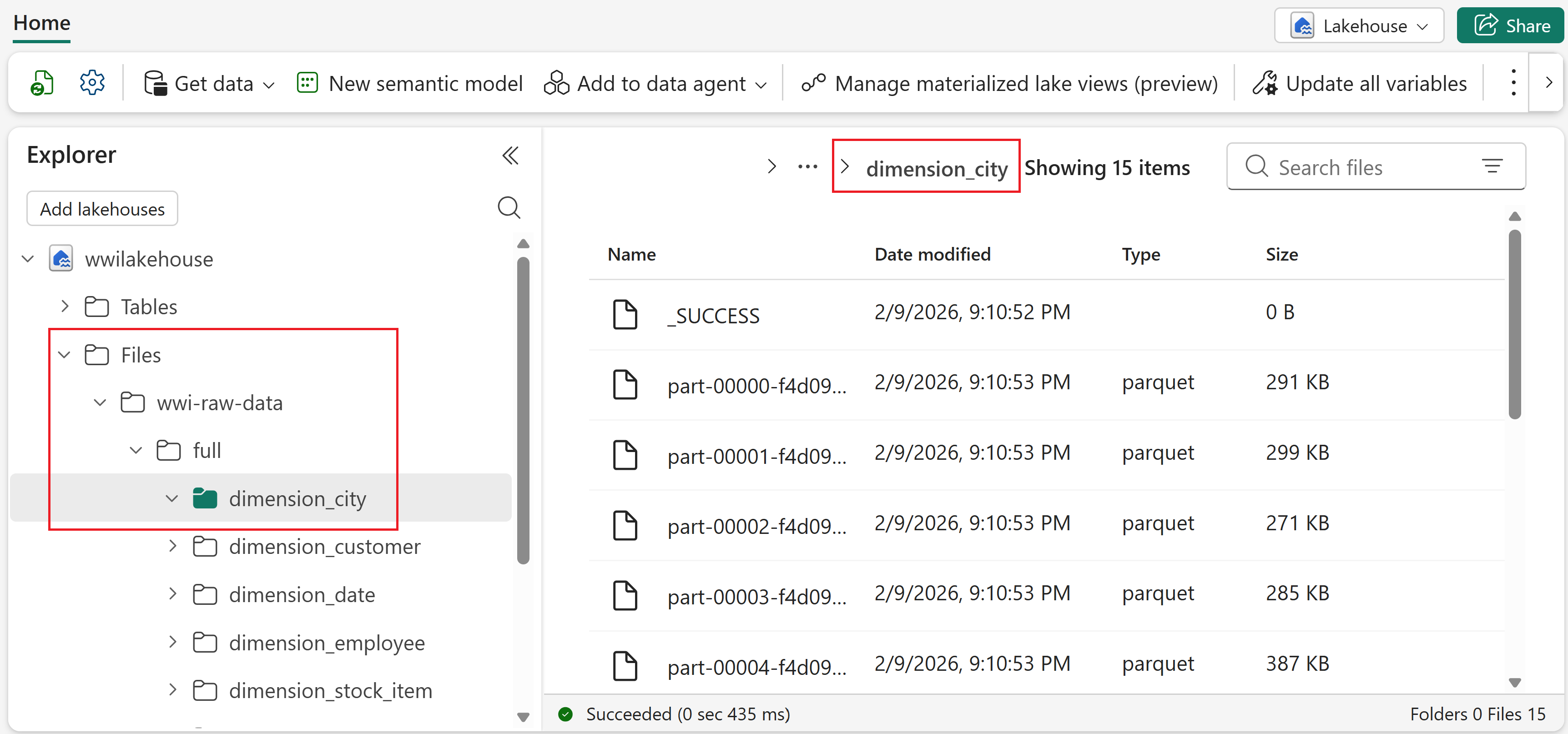The image size is (1568, 734).
Task: Click the Share button
Action: pos(1511,26)
